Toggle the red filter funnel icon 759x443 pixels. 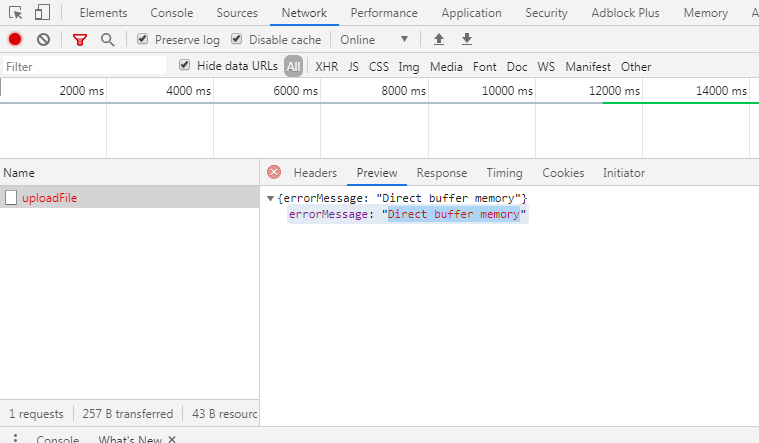click(80, 40)
